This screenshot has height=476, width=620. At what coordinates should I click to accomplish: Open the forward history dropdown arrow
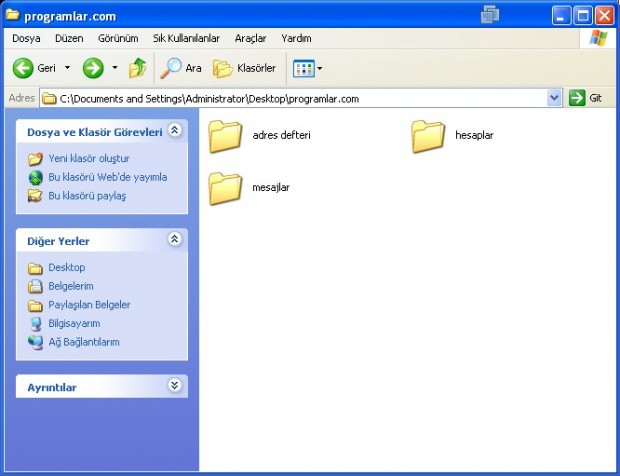click(x=115, y=68)
